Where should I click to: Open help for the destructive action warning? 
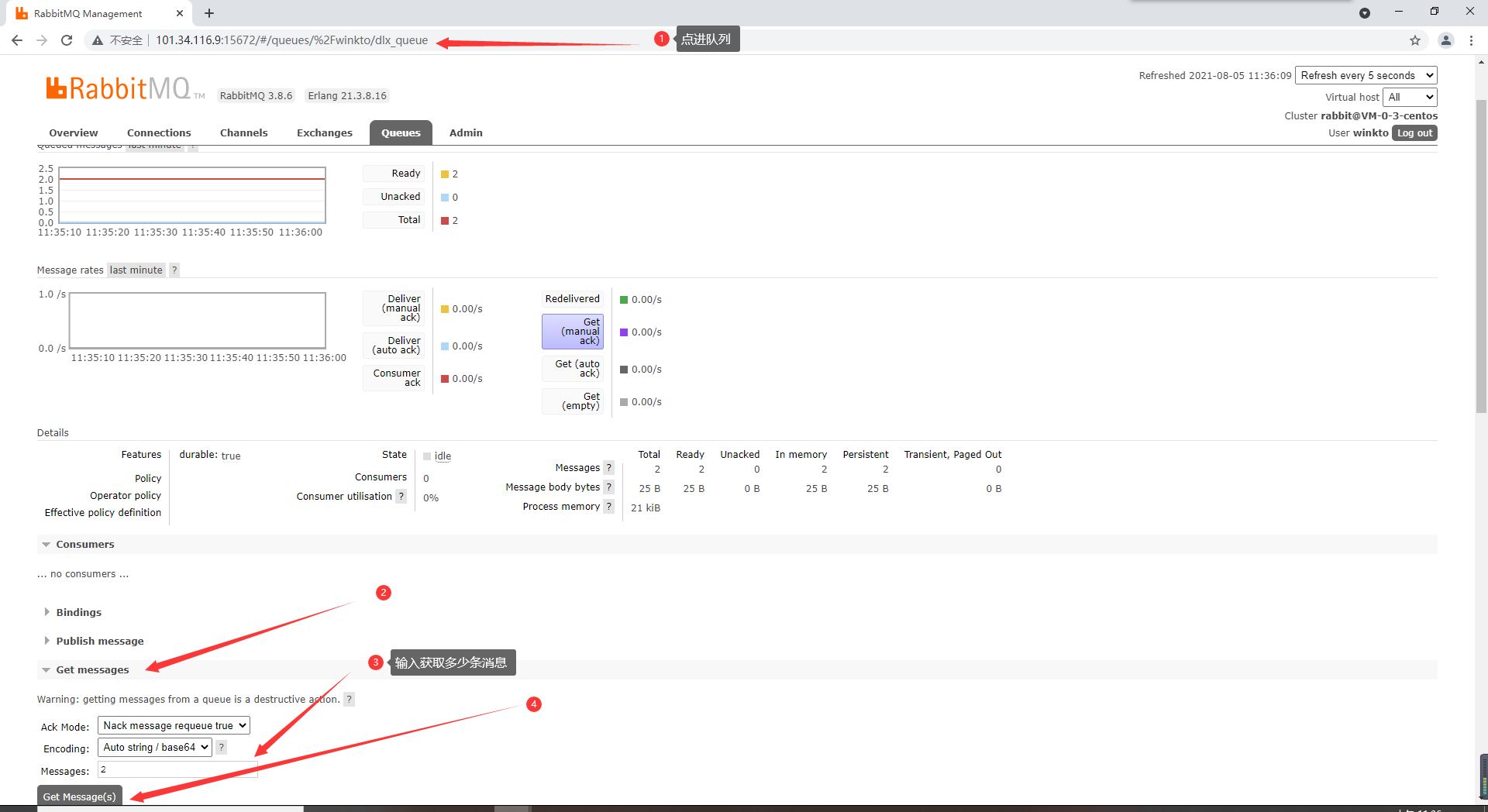350,700
